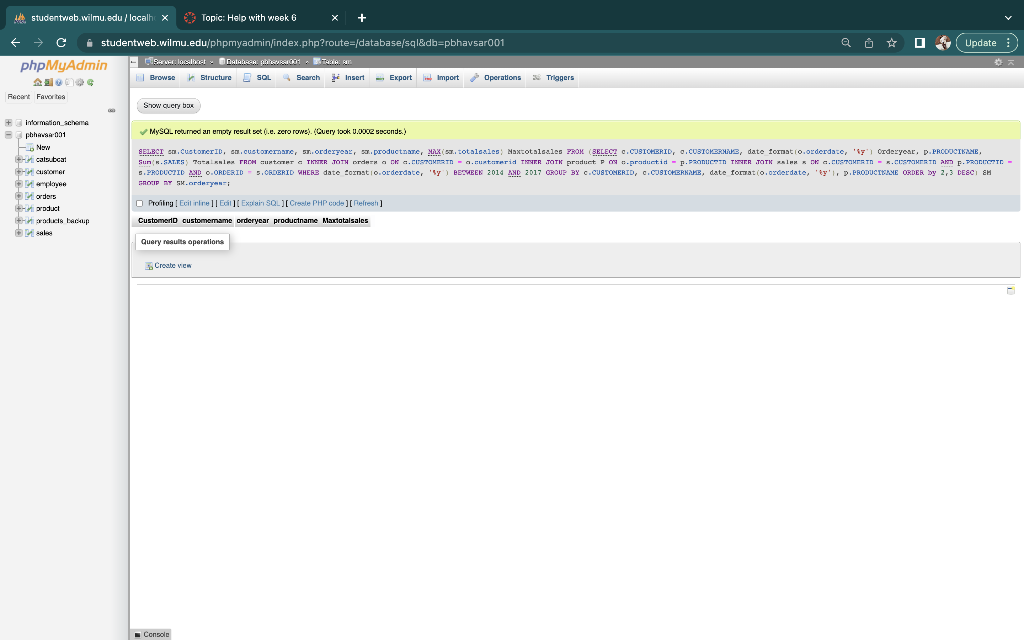Open the Console bar at bottom
The image size is (1024, 640).
(x=152, y=635)
